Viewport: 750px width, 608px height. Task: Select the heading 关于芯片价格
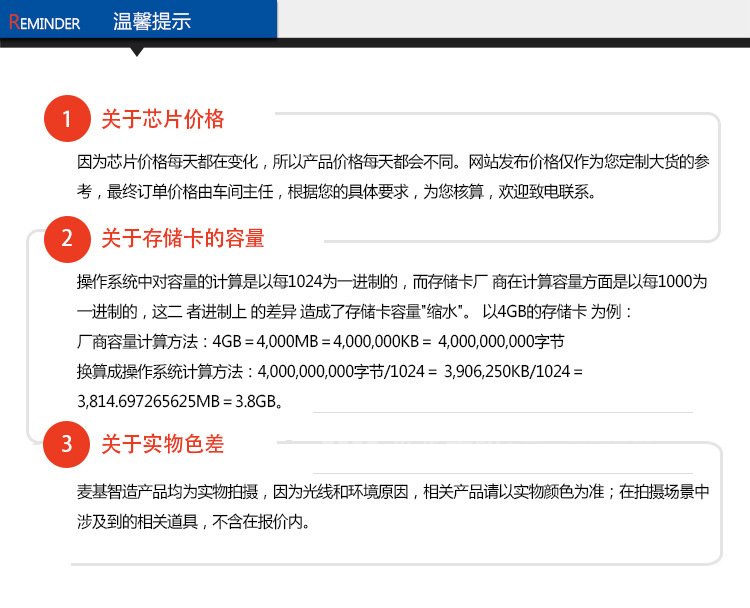pyautogui.click(x=163, y=119)
